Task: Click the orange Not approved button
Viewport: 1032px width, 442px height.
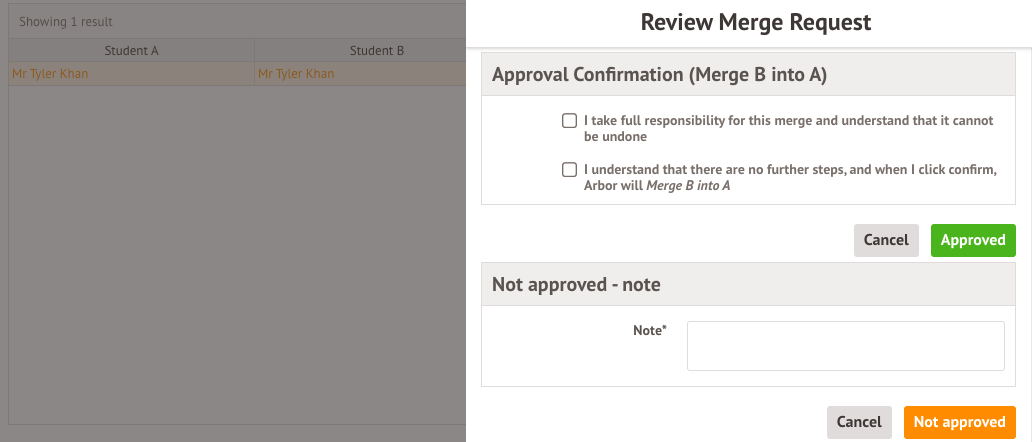Action: [960, 422]
